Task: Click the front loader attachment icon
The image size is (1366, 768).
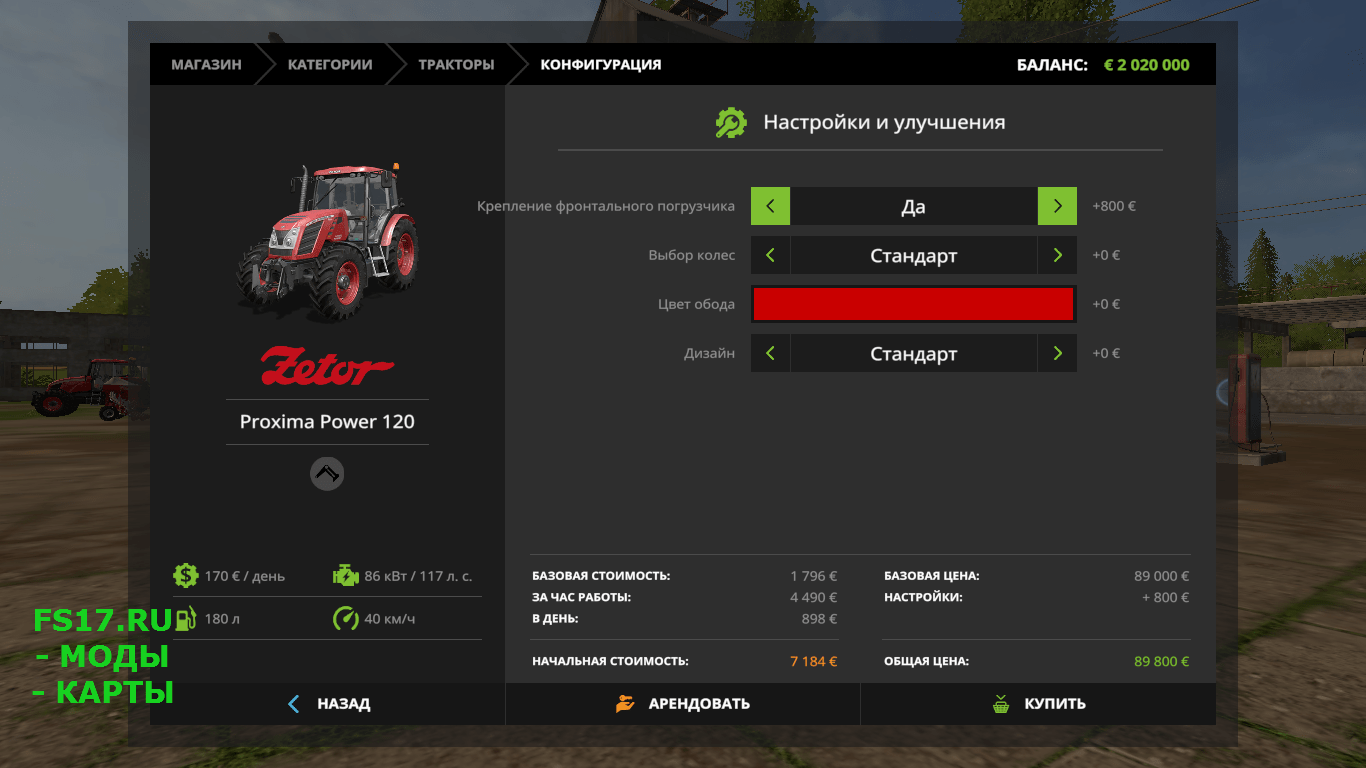Action: 327,473
